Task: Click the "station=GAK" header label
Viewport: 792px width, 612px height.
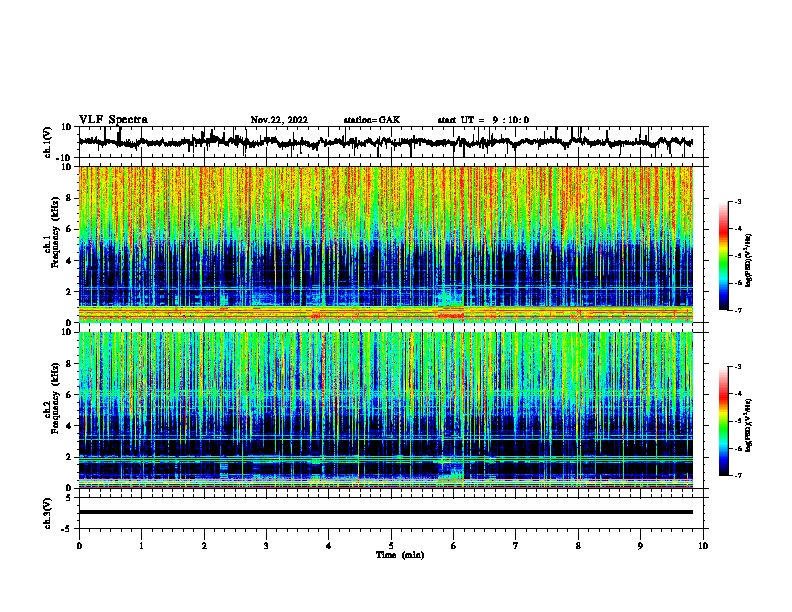Action: coord(372,120)
